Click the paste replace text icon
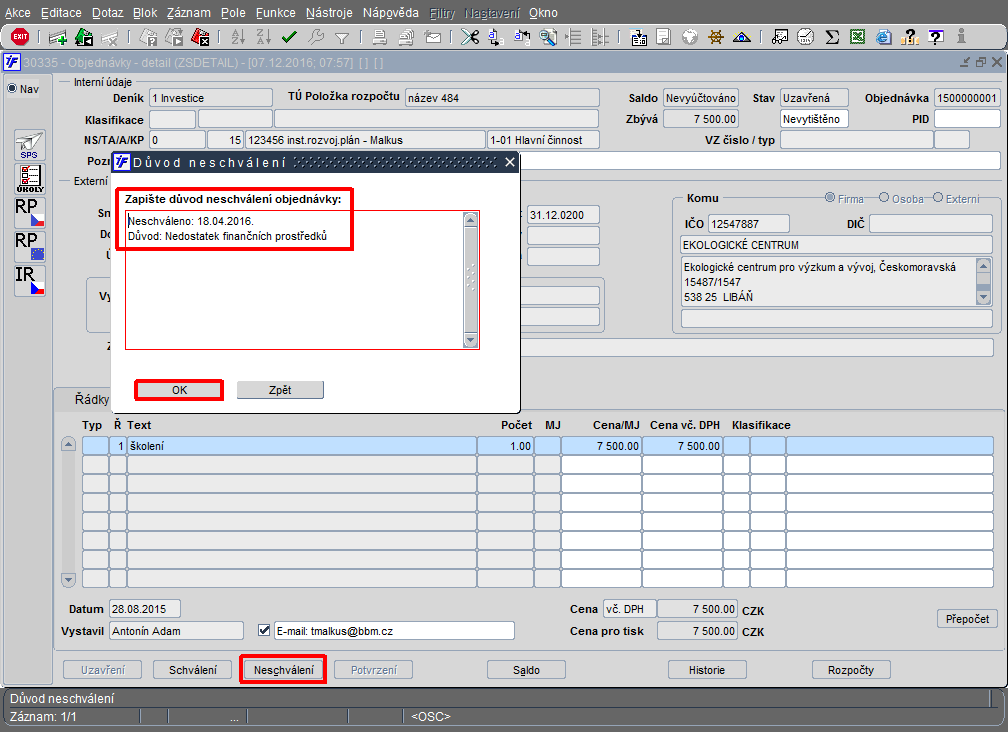The width and height of the screenshot is (1008, 732). [521, 37]
